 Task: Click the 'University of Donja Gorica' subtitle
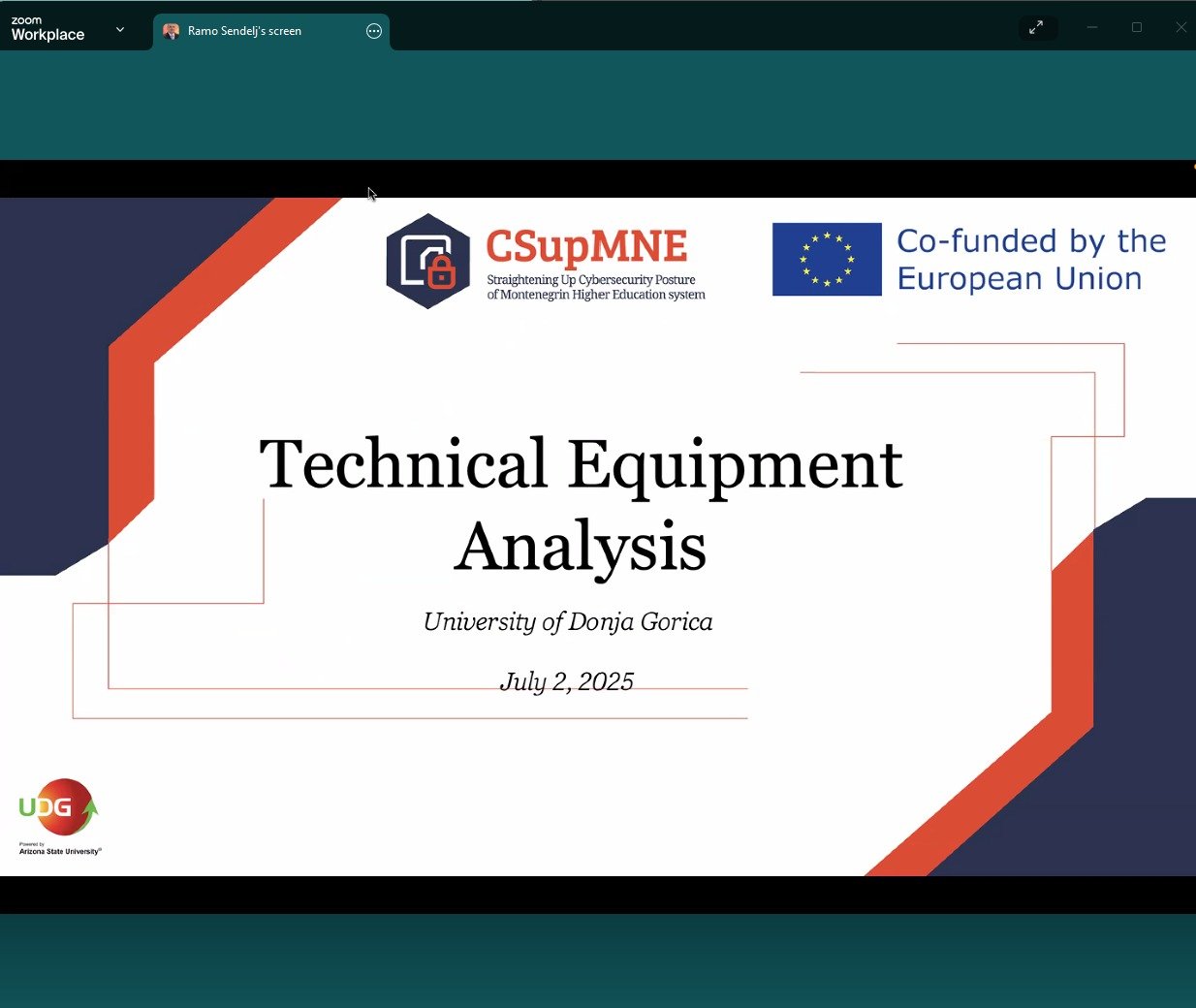coord(568,622)
